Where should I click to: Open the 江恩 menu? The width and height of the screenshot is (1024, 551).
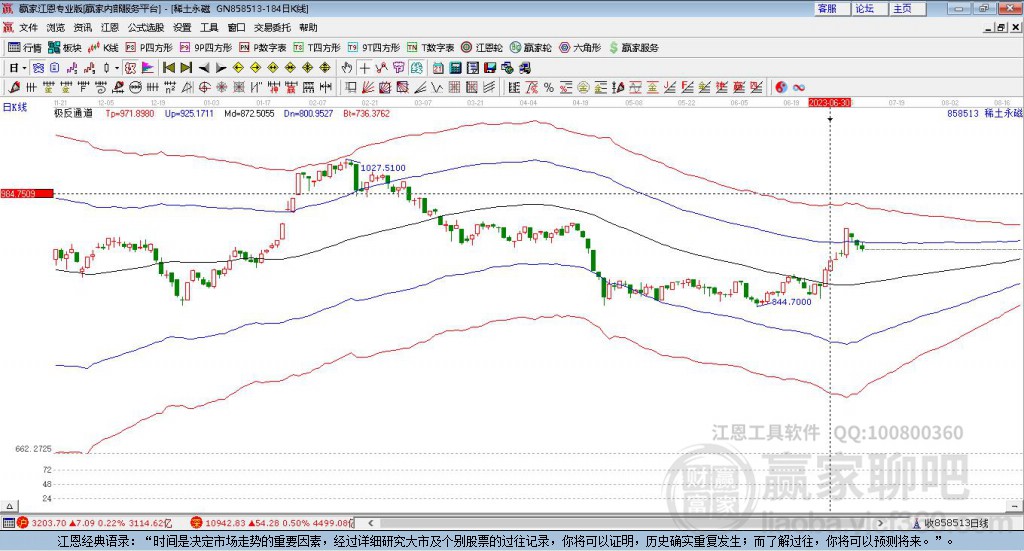coord(110,27)
